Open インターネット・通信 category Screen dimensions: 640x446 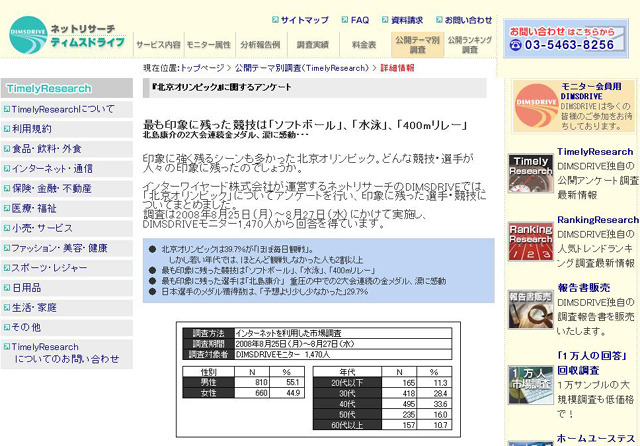(52, 169)
